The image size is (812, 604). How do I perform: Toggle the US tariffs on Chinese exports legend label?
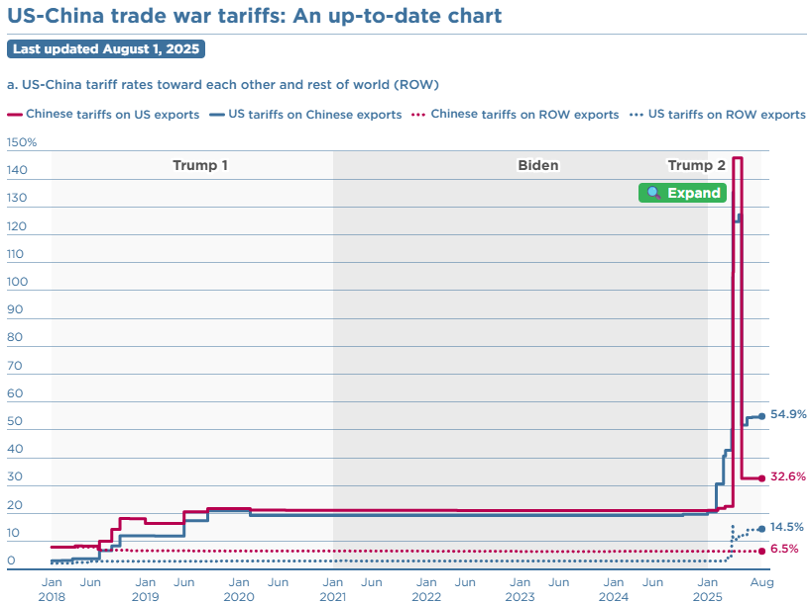[x=315, y=115]
